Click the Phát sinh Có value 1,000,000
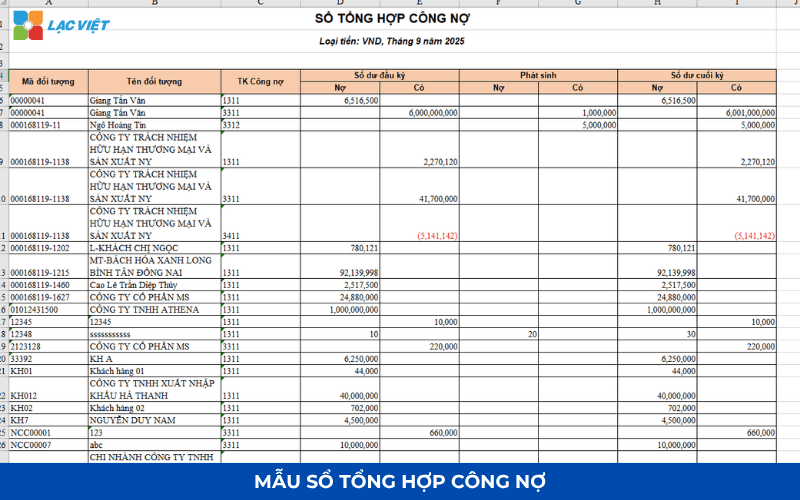 (578, 113)
